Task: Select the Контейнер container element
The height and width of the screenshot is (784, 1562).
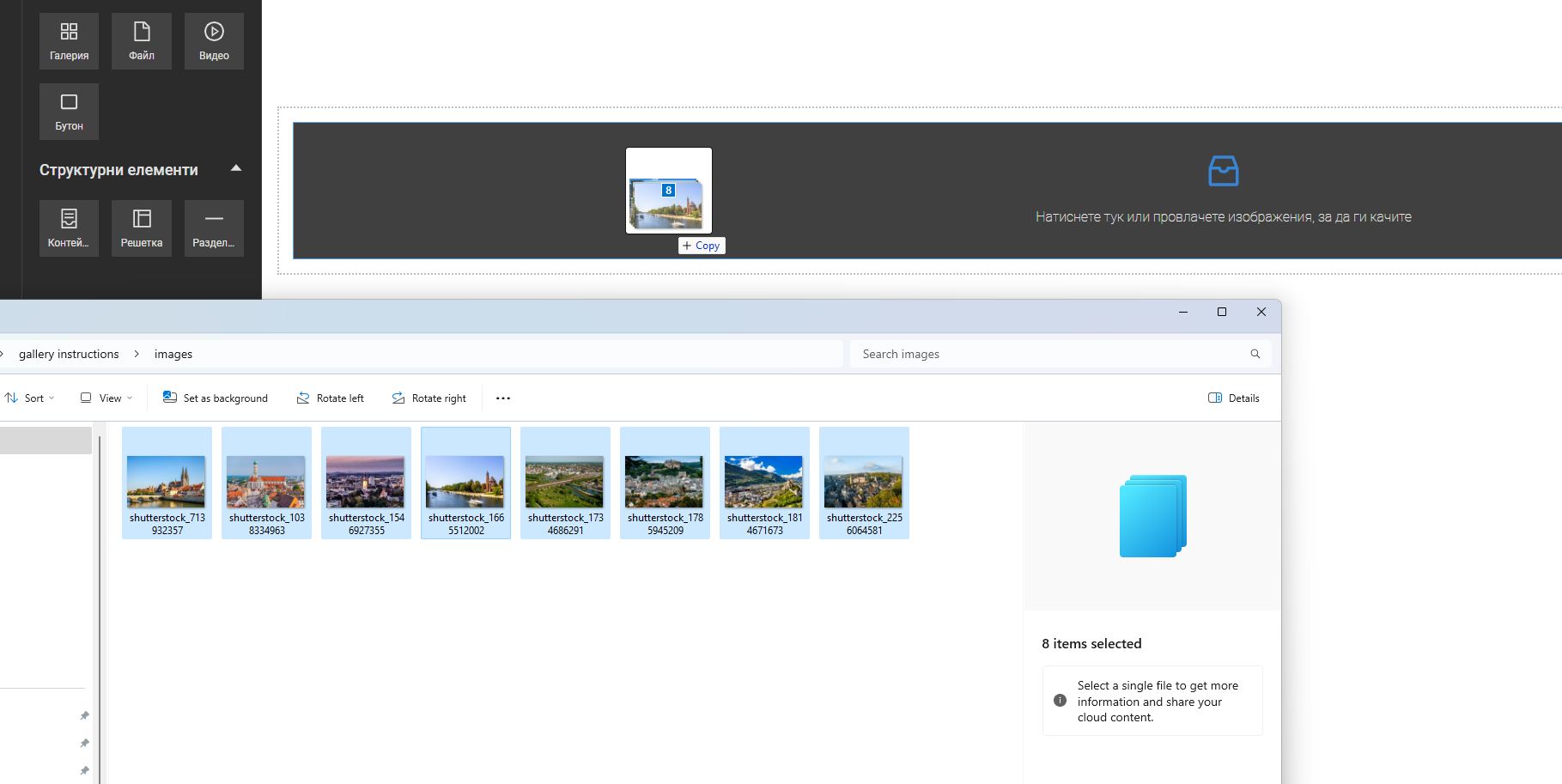Action: (69, 228)
